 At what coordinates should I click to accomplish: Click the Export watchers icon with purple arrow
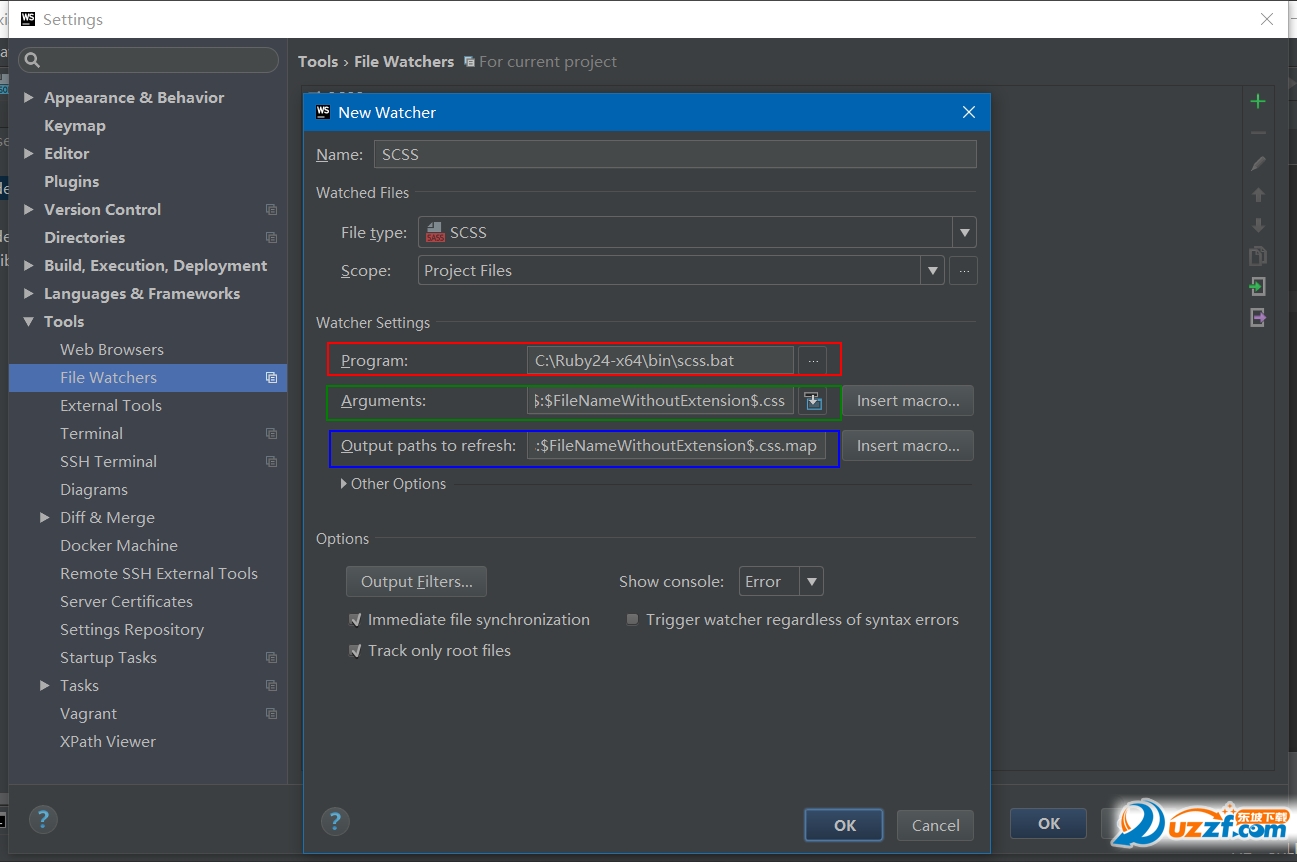(x=1258, y=318)
